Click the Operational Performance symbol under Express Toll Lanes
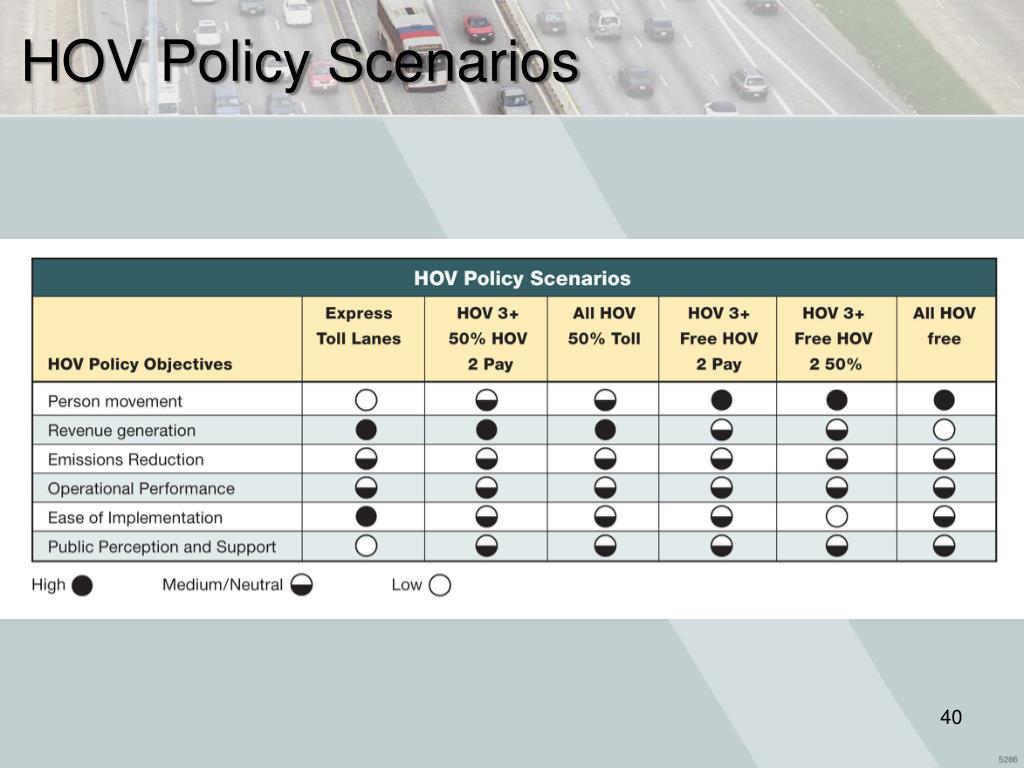The image size is (1024, 768). [366, 487]
